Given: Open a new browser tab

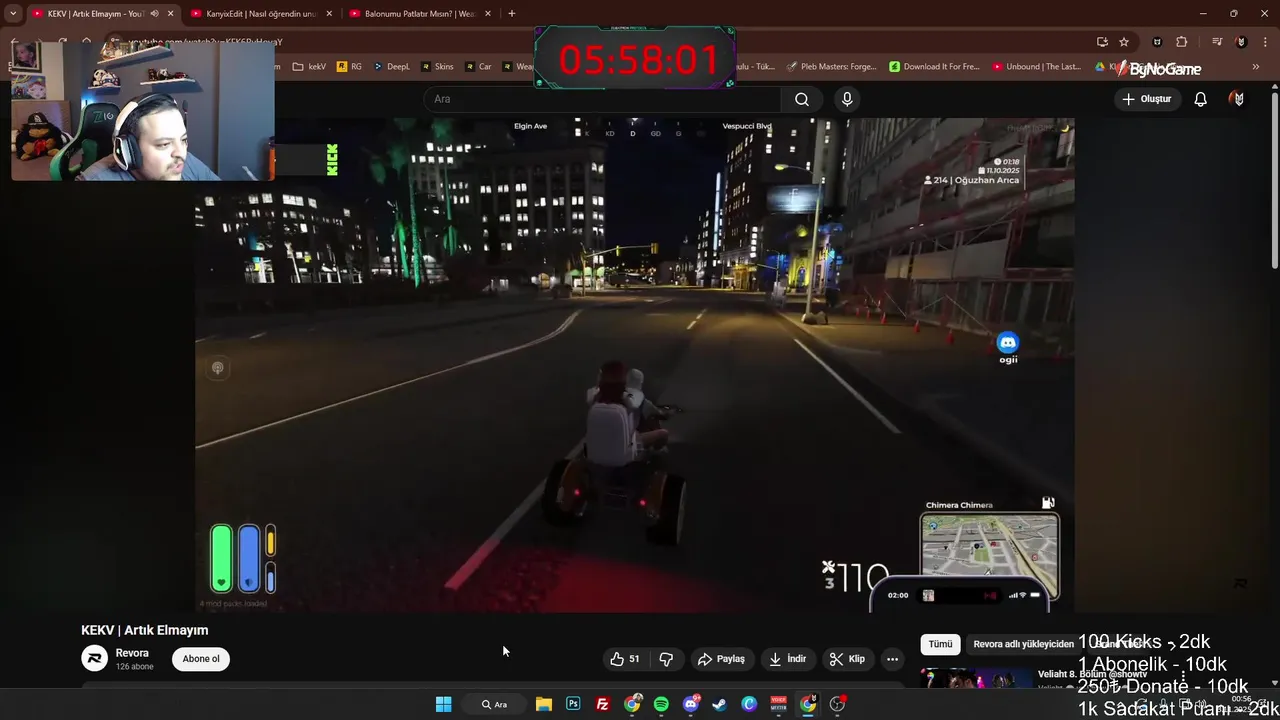Looking at the screenshot, I should click(x=512, y=14).
